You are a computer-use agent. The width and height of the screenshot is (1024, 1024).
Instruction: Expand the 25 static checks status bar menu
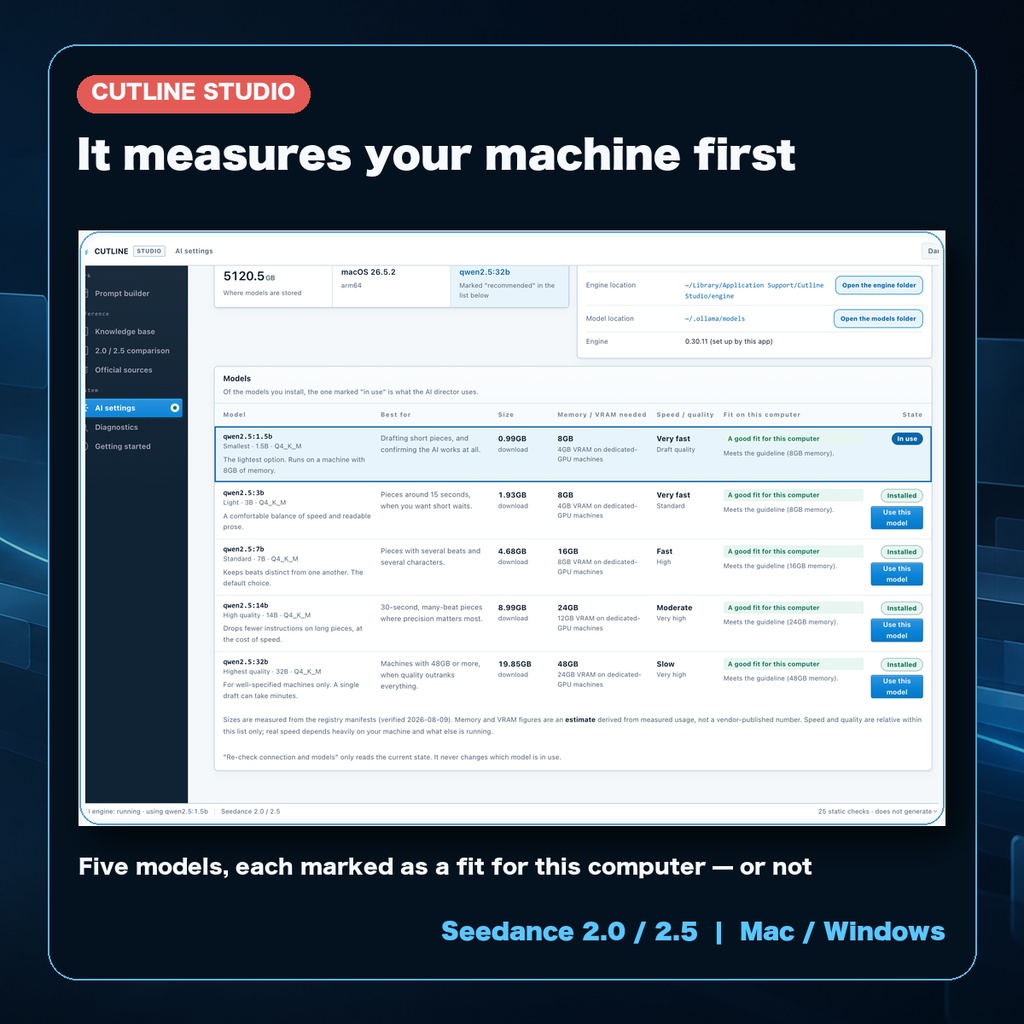(877, 811)
